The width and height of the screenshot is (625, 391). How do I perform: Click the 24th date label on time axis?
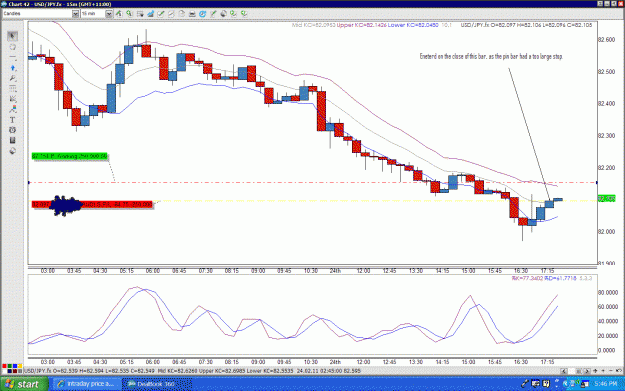pyautogui.click(x=335, y=271)
